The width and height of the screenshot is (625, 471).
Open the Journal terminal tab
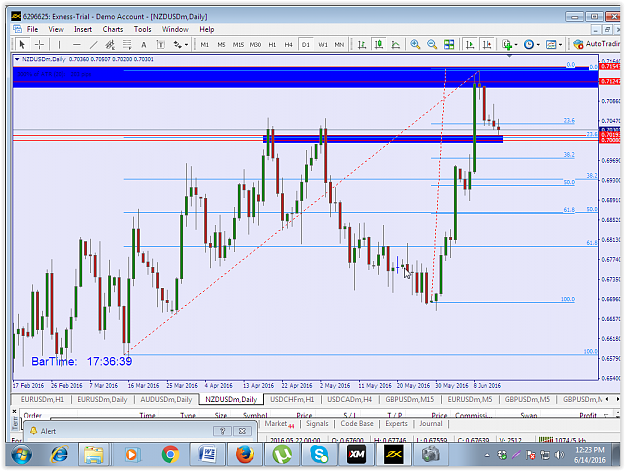click(x=430, y=424)
